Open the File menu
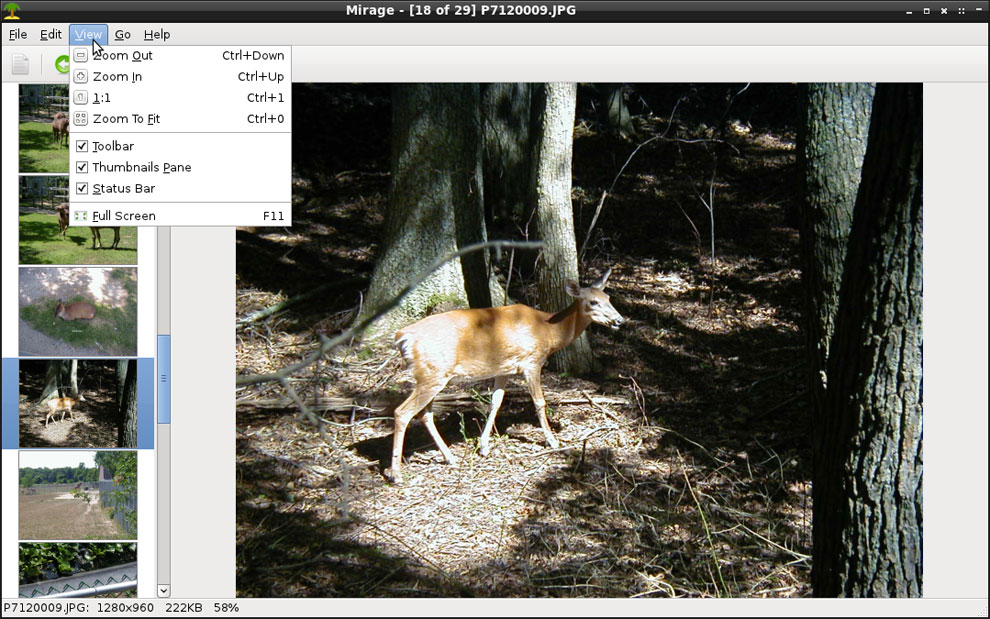990x619 pixels. 18,35
